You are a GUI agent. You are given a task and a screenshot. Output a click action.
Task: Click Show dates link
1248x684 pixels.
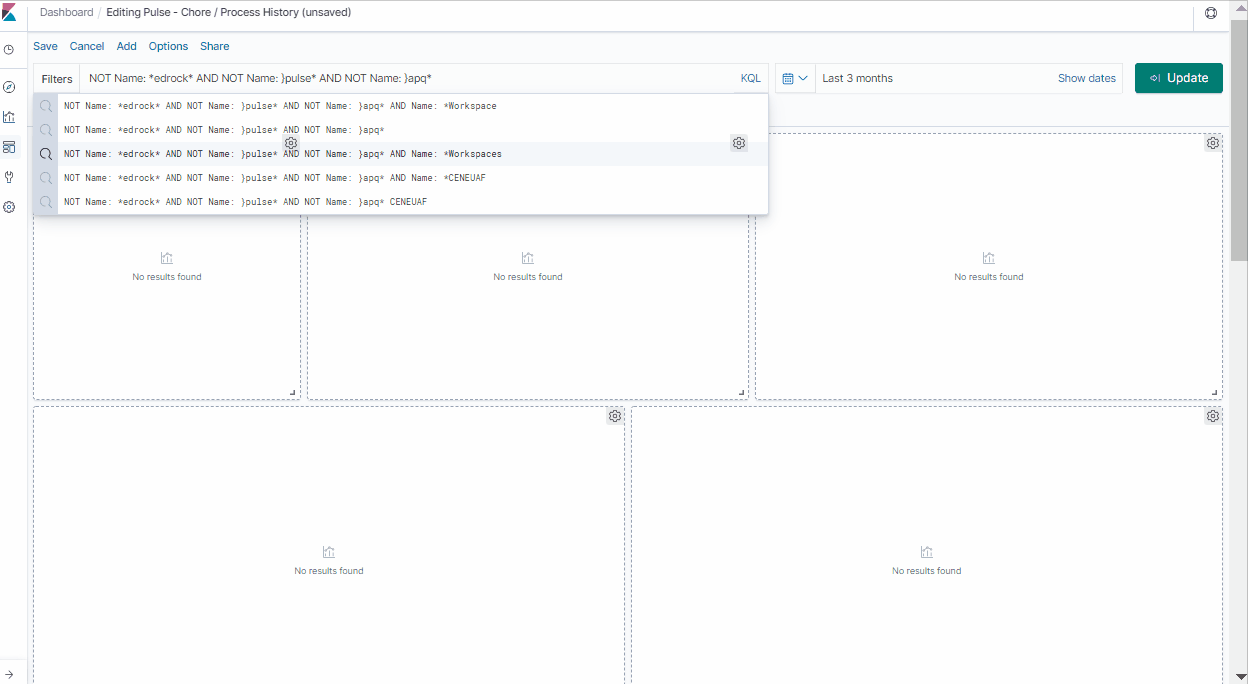pyautogui.click(x=1086, y=78)
